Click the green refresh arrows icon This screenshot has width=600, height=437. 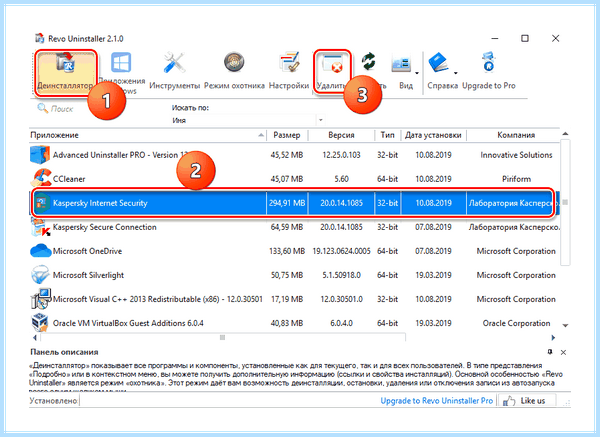click(x=369, y=62)
